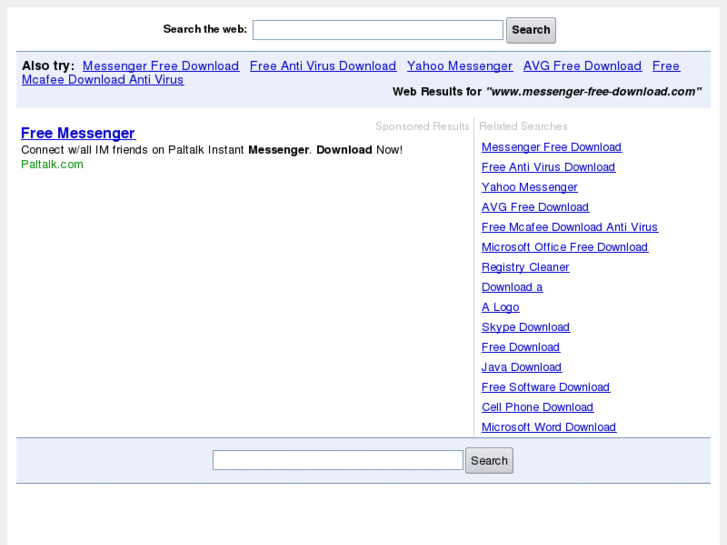This screenshot has width=727, height=545.
Task: Click the Web Results for messenger-free-download.com text
Action: coord(547,92)
